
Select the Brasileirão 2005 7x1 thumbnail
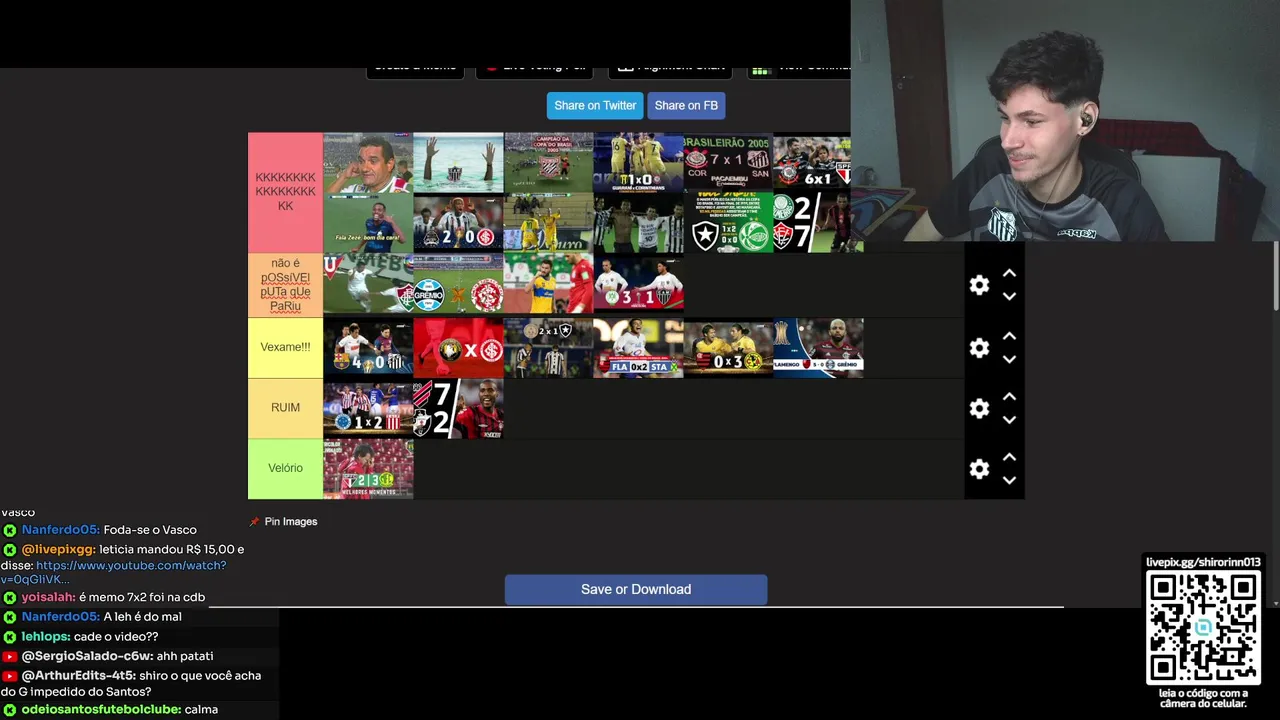tap(728, 162)
